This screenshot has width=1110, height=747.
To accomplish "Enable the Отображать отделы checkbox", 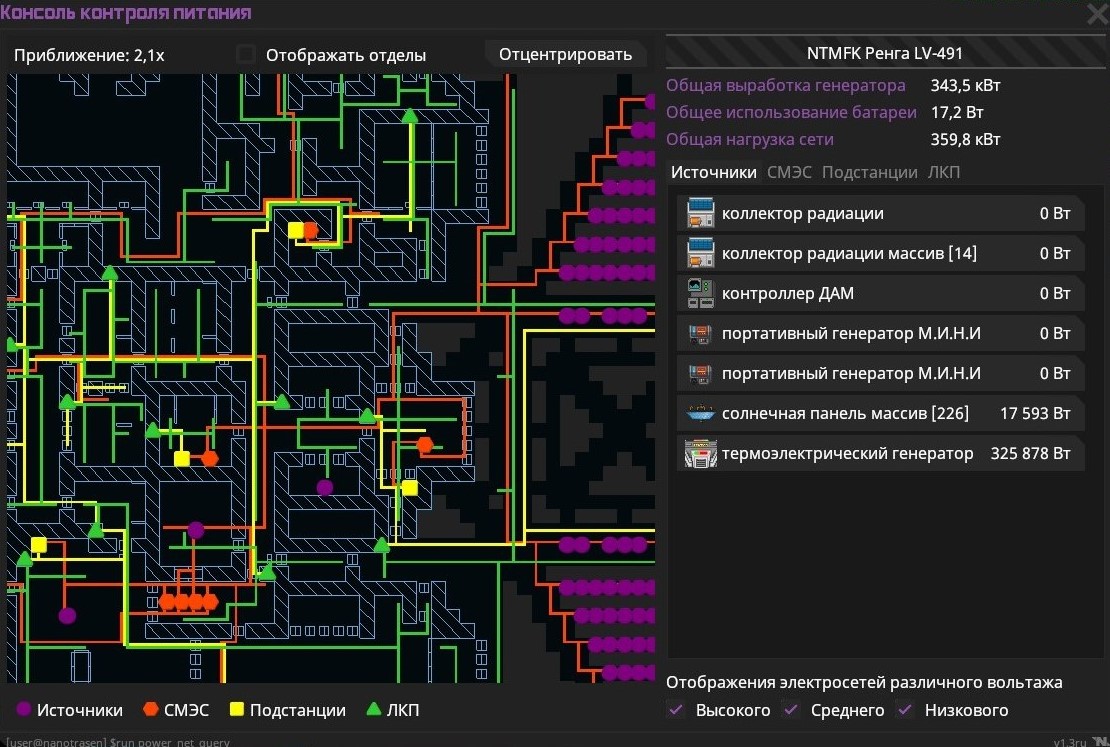I will coord(245,55).
